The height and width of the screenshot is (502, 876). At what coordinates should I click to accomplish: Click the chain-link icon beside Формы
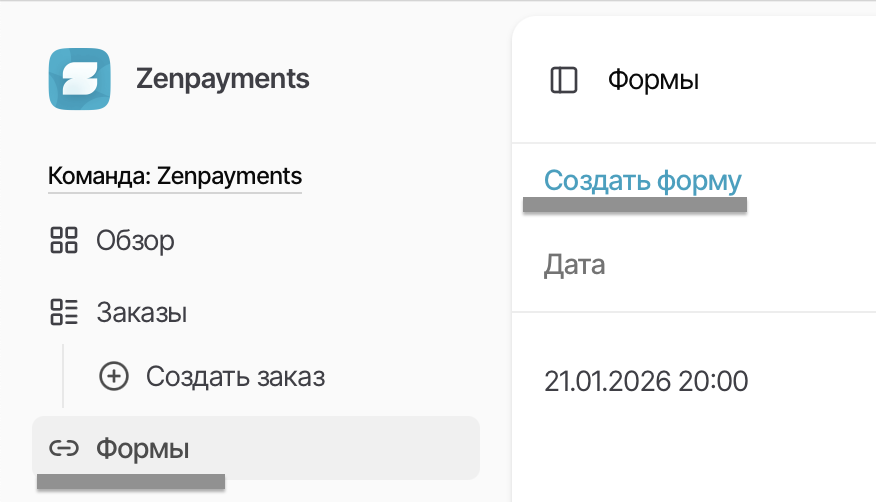[64, 448]
